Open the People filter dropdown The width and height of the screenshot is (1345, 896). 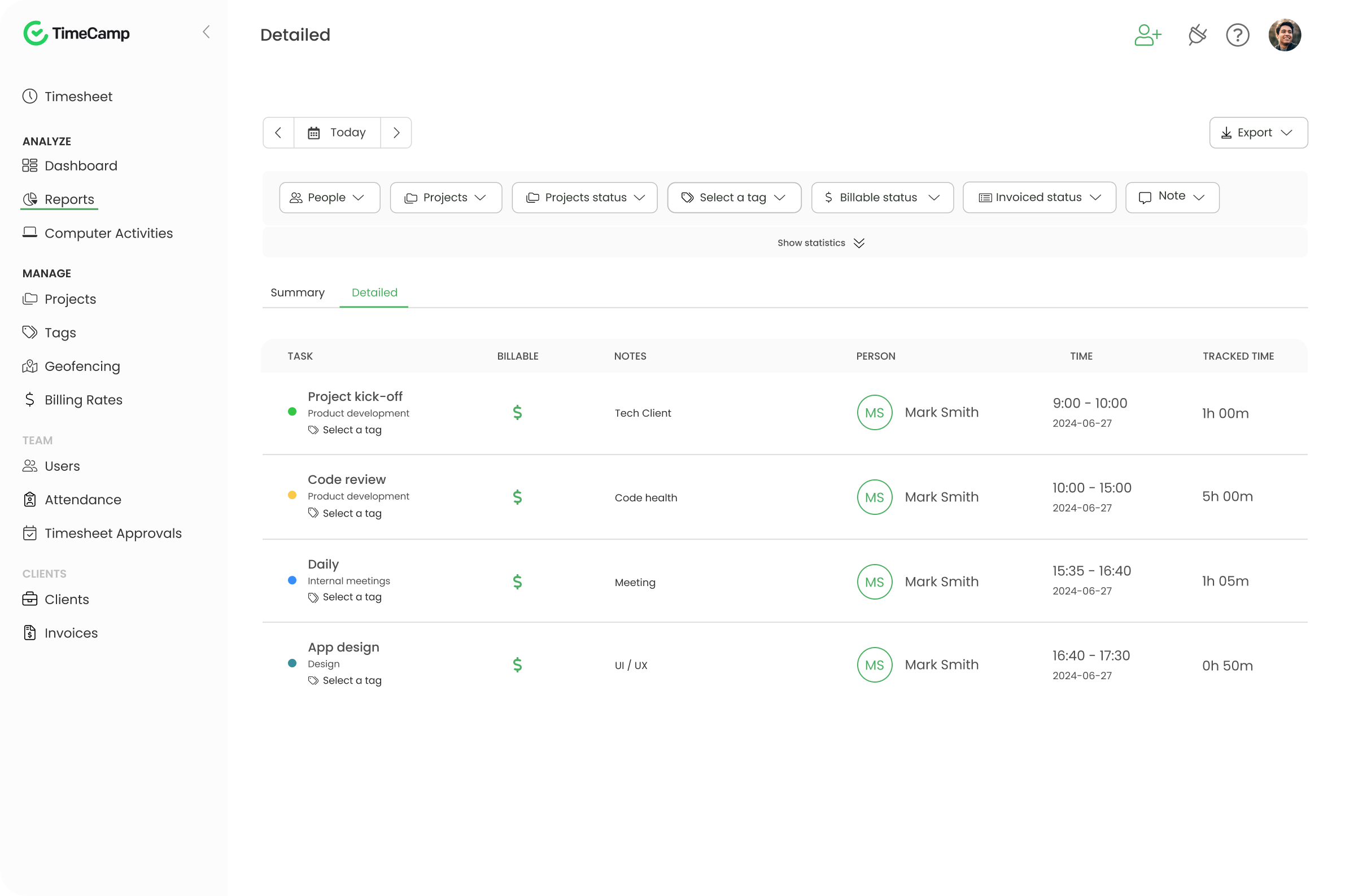point(329,198)
